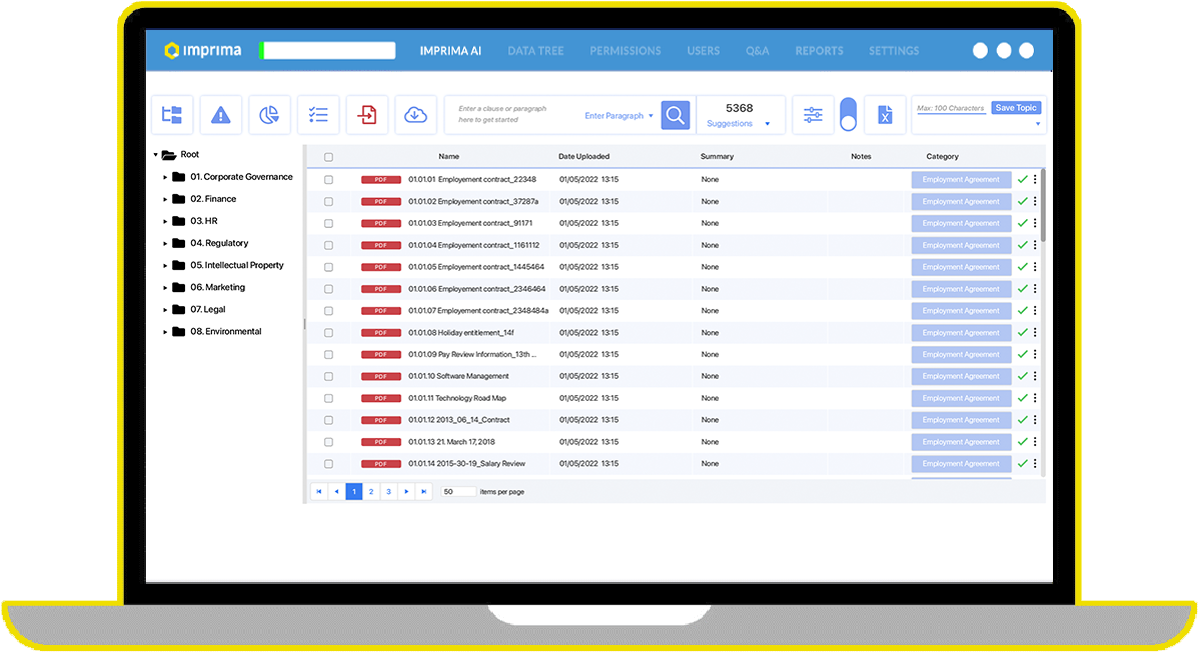Image resolution: width=1200 pixels, height=653 pixels.
Task: Open the PERMISSIONS tab
Action: pyautogui.click(x=625, y=51)
